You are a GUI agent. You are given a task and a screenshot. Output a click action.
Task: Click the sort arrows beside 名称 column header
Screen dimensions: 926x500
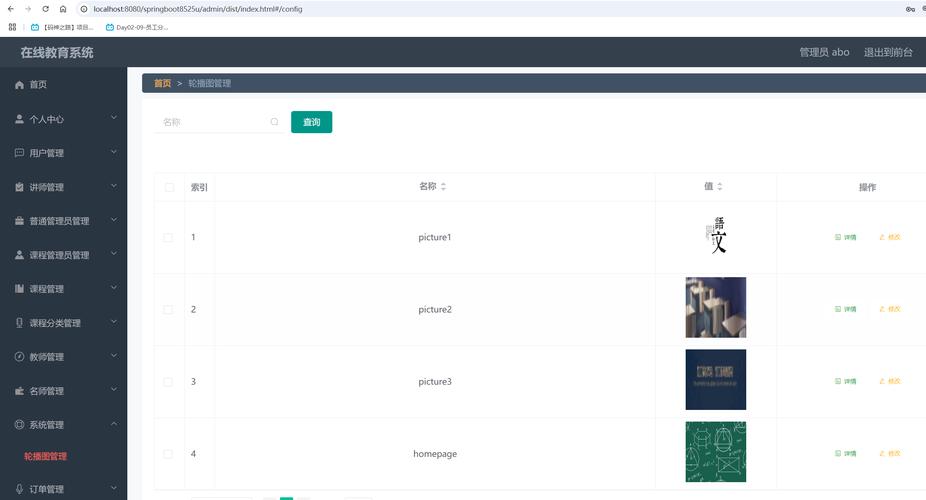coord(443,187)
